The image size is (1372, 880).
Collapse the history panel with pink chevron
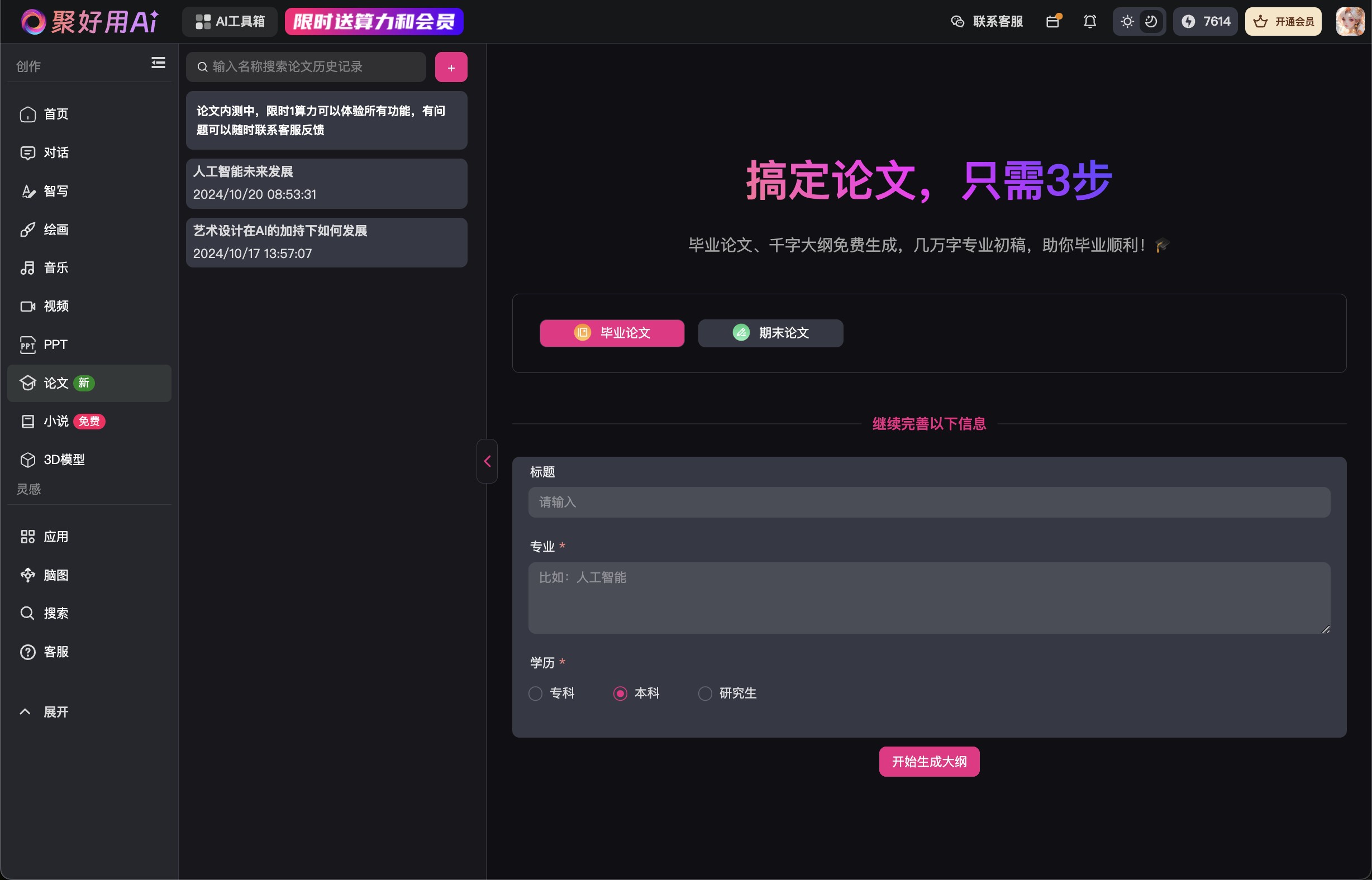487,461
